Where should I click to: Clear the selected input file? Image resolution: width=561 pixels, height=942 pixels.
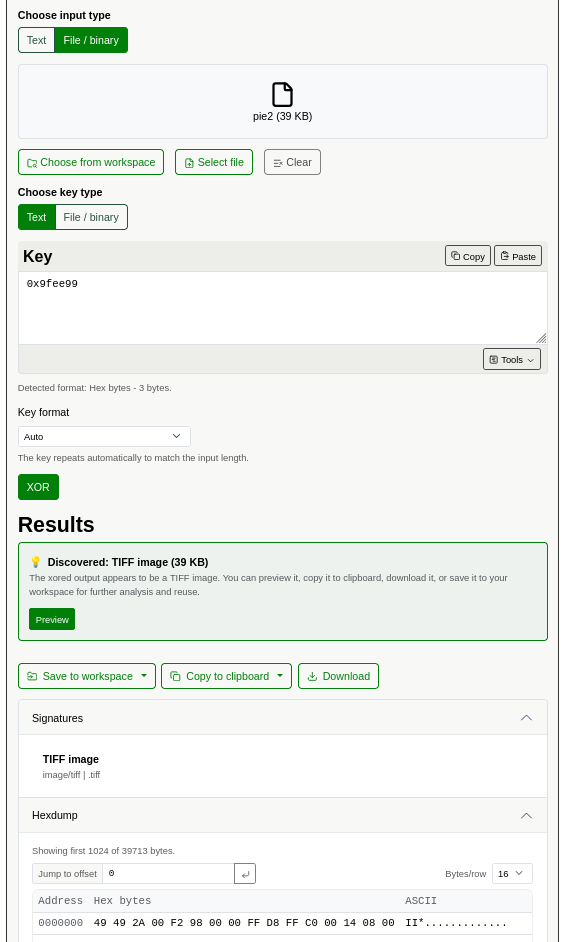[293, 162]
